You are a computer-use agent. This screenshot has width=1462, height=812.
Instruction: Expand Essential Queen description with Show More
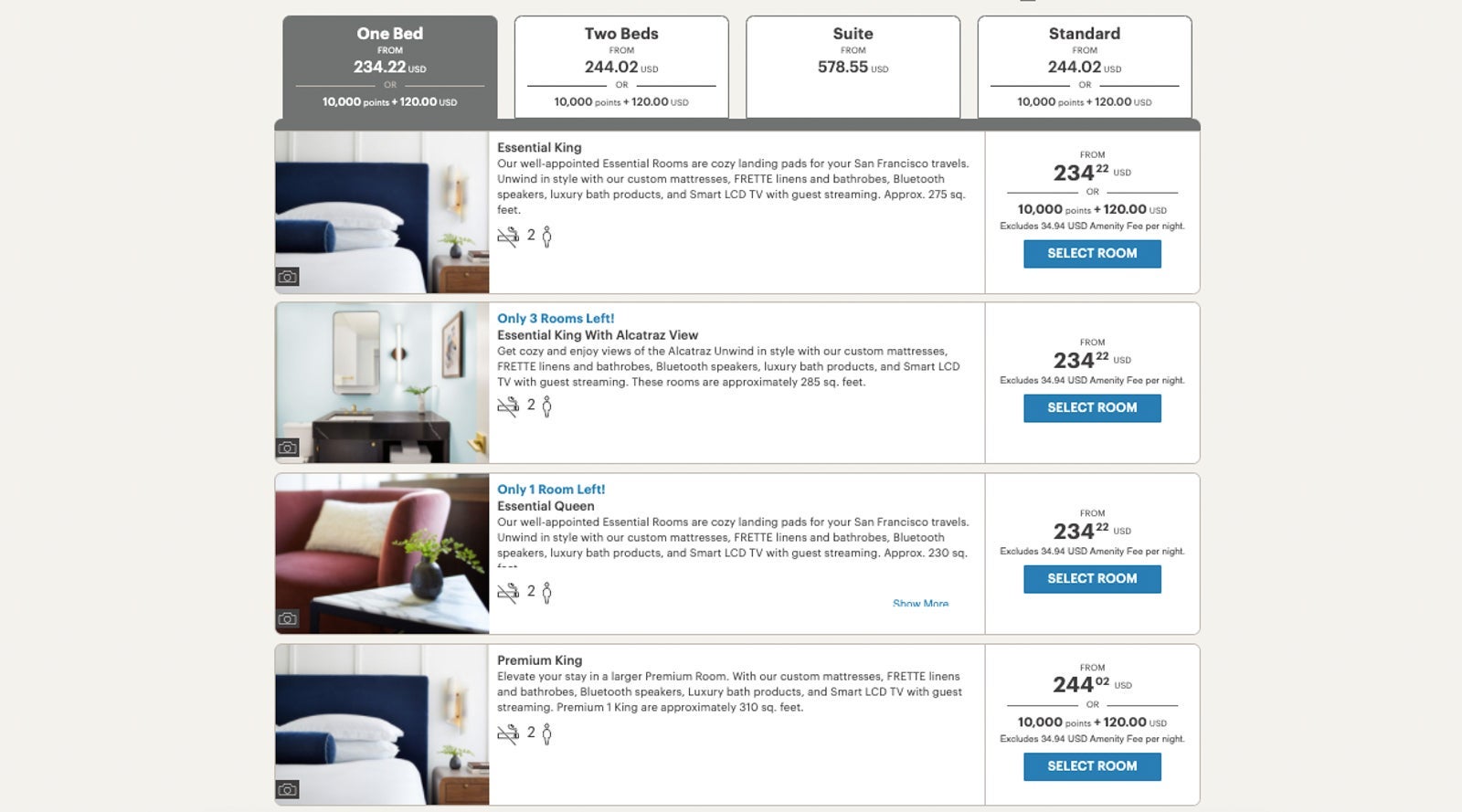920,603
